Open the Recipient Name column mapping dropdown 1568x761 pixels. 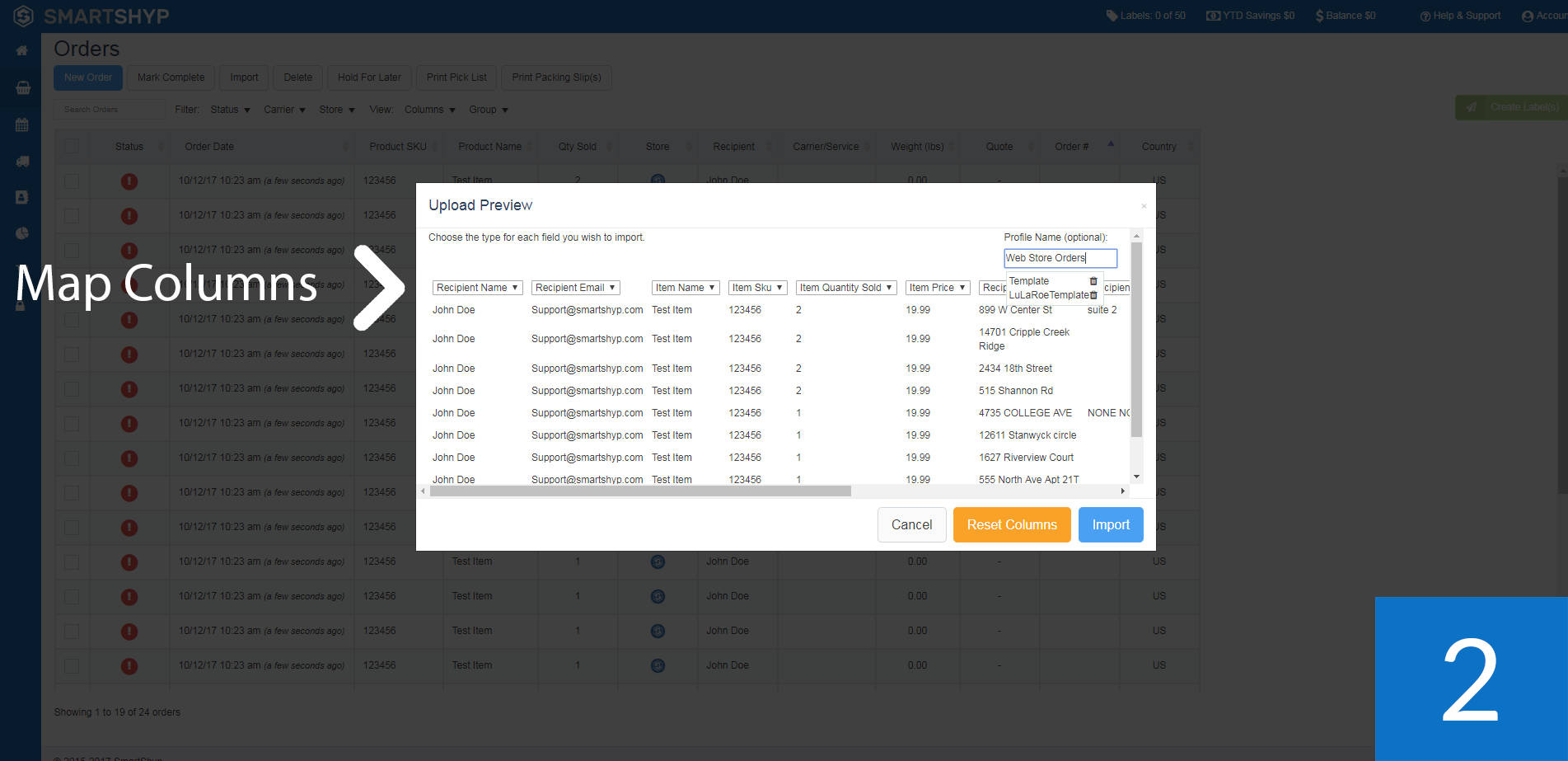click(477, 287)
